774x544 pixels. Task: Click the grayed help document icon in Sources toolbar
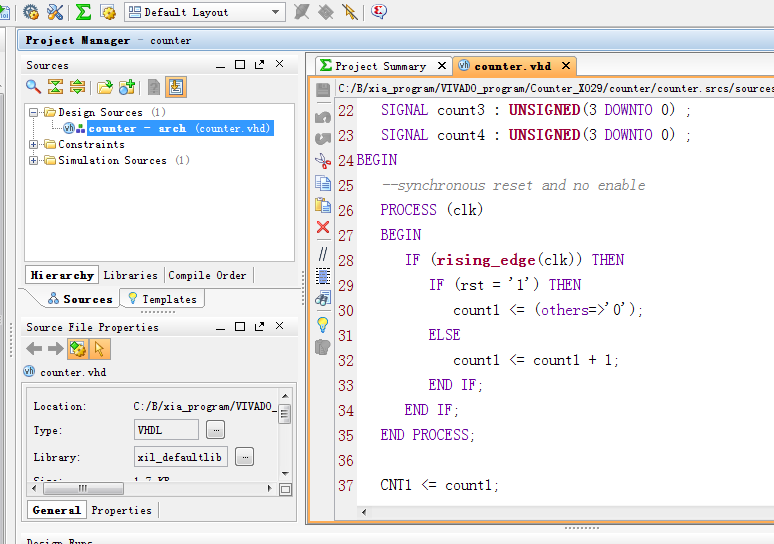(154, 87)
